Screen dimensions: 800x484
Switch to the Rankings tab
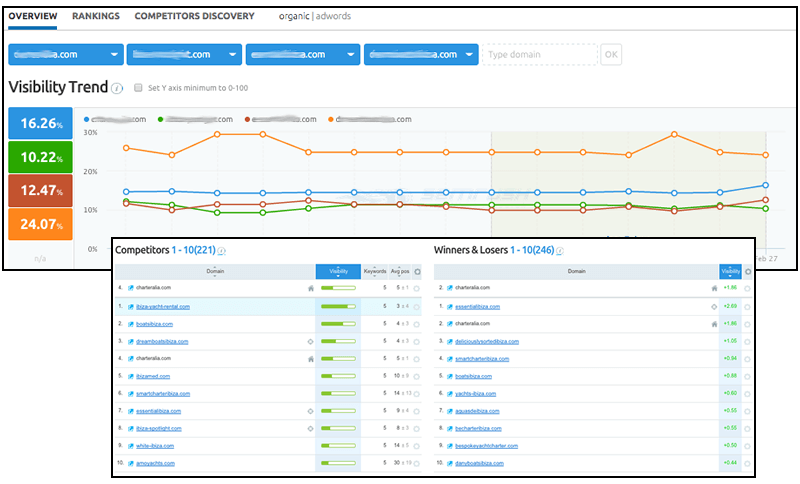(96, 16)
